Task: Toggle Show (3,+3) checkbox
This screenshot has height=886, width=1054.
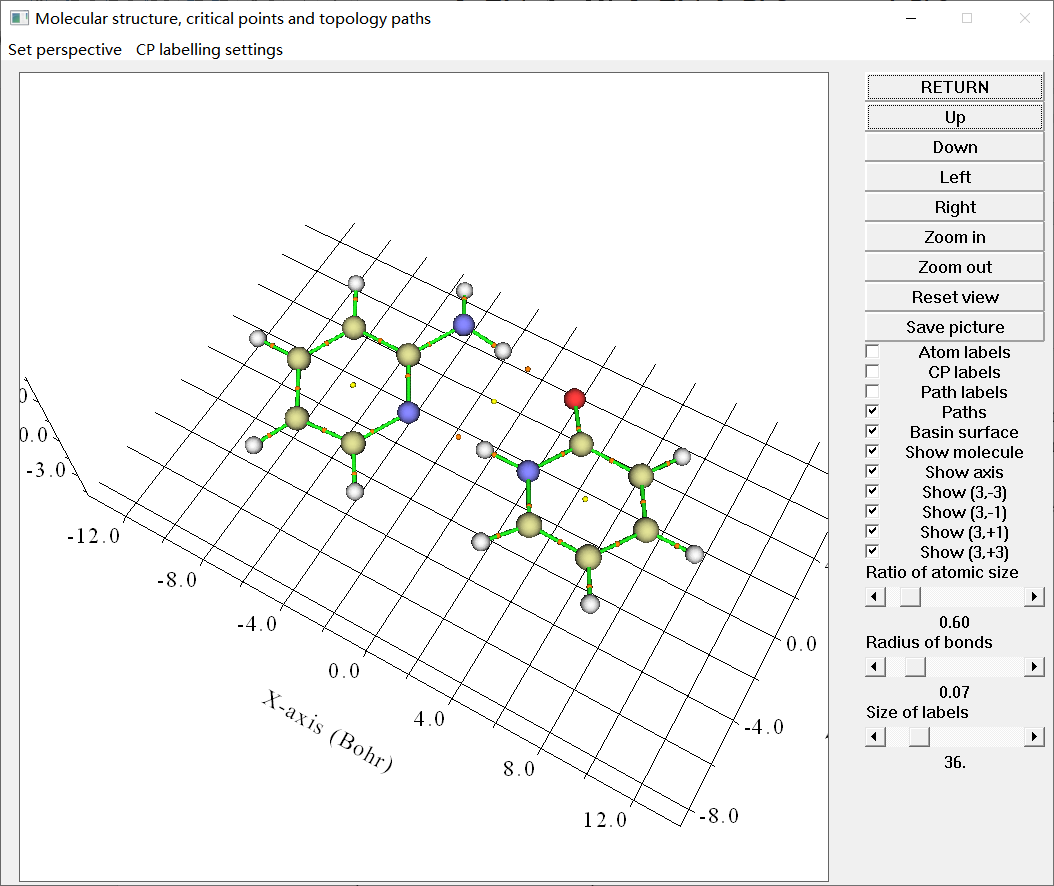Action: (873, 551)
